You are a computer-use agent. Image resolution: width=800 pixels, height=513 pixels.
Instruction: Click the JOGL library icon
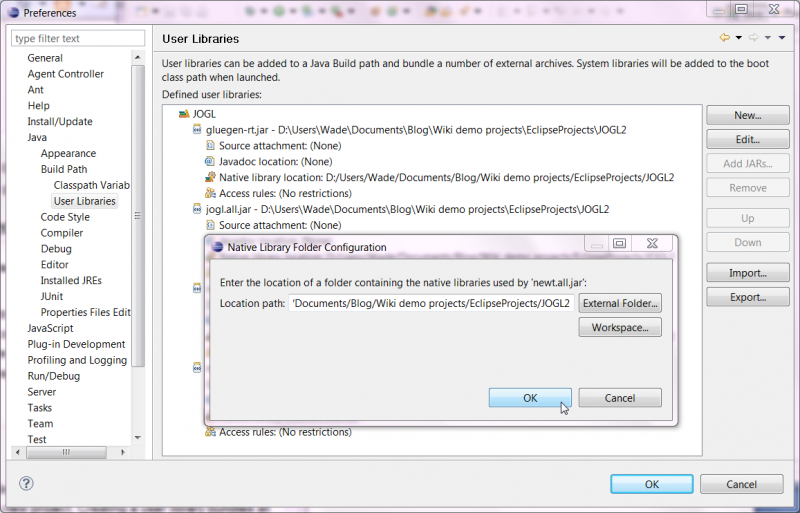[x=184, y=113]
